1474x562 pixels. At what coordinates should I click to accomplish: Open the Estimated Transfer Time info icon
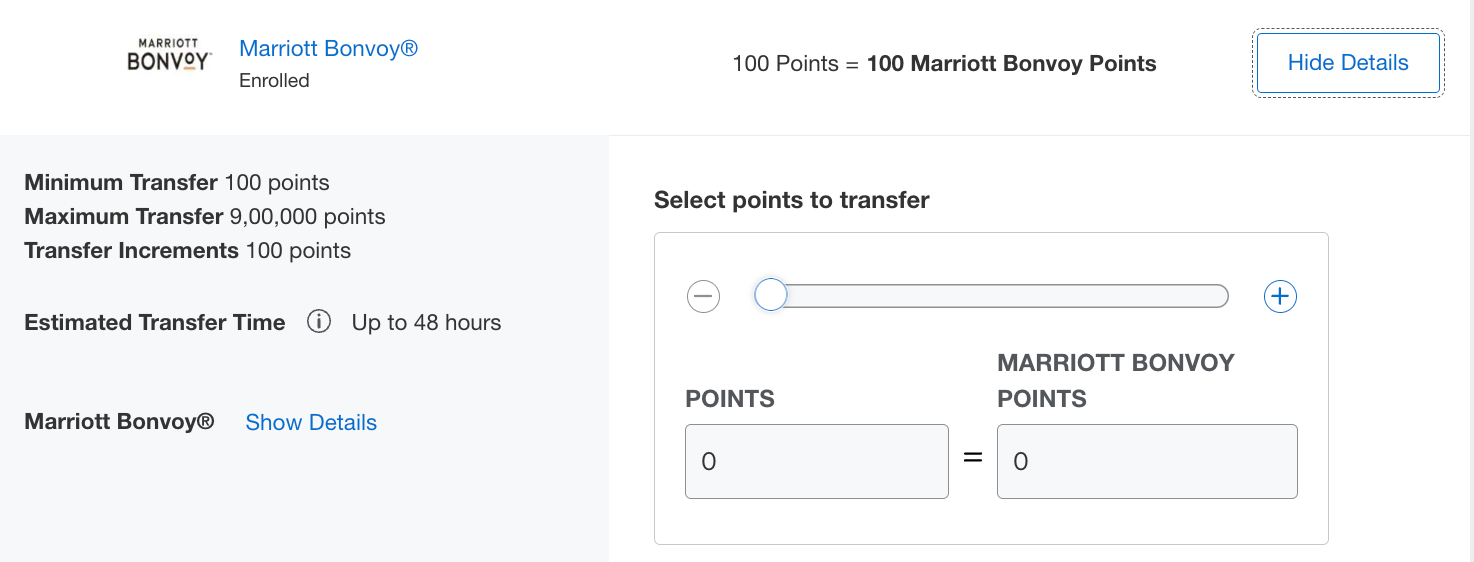(319, 322)
